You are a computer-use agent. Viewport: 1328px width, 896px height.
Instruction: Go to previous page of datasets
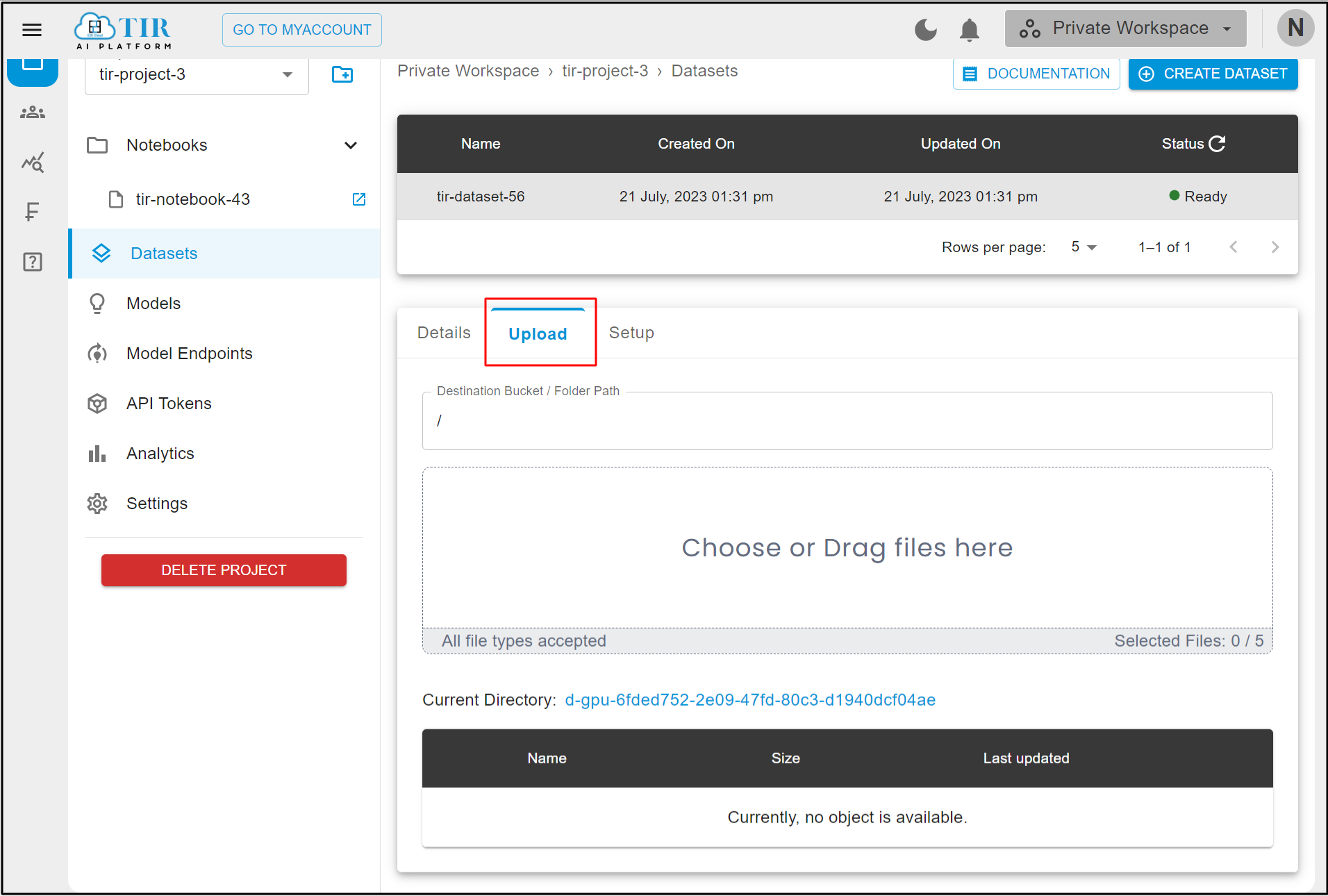[x=1234, y=247]
